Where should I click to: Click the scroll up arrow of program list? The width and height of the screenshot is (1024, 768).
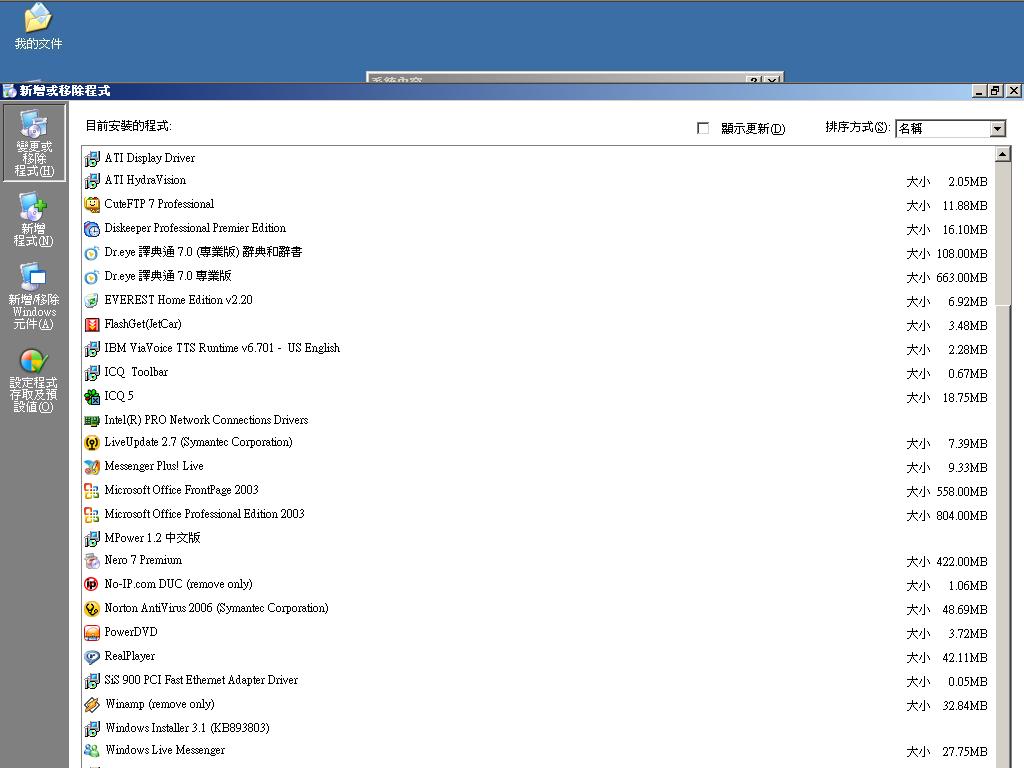point(1003,154)
